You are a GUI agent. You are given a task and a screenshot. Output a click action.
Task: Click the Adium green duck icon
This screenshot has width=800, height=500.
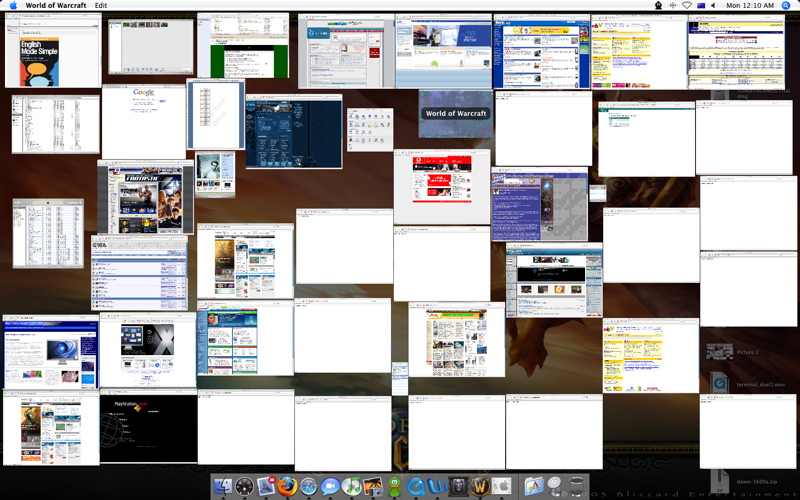tap(395, 487)
